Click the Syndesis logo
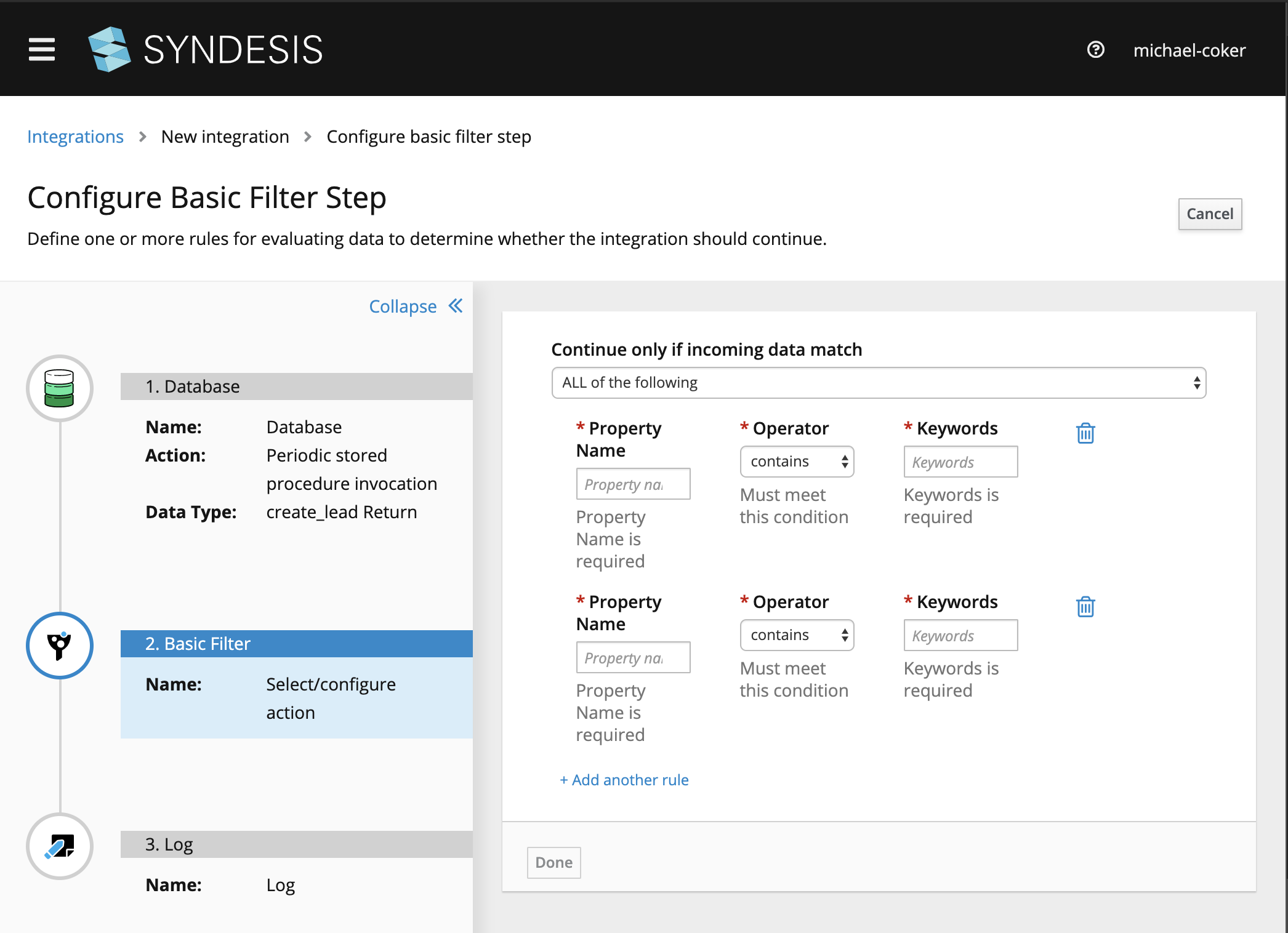 (206, 49)
